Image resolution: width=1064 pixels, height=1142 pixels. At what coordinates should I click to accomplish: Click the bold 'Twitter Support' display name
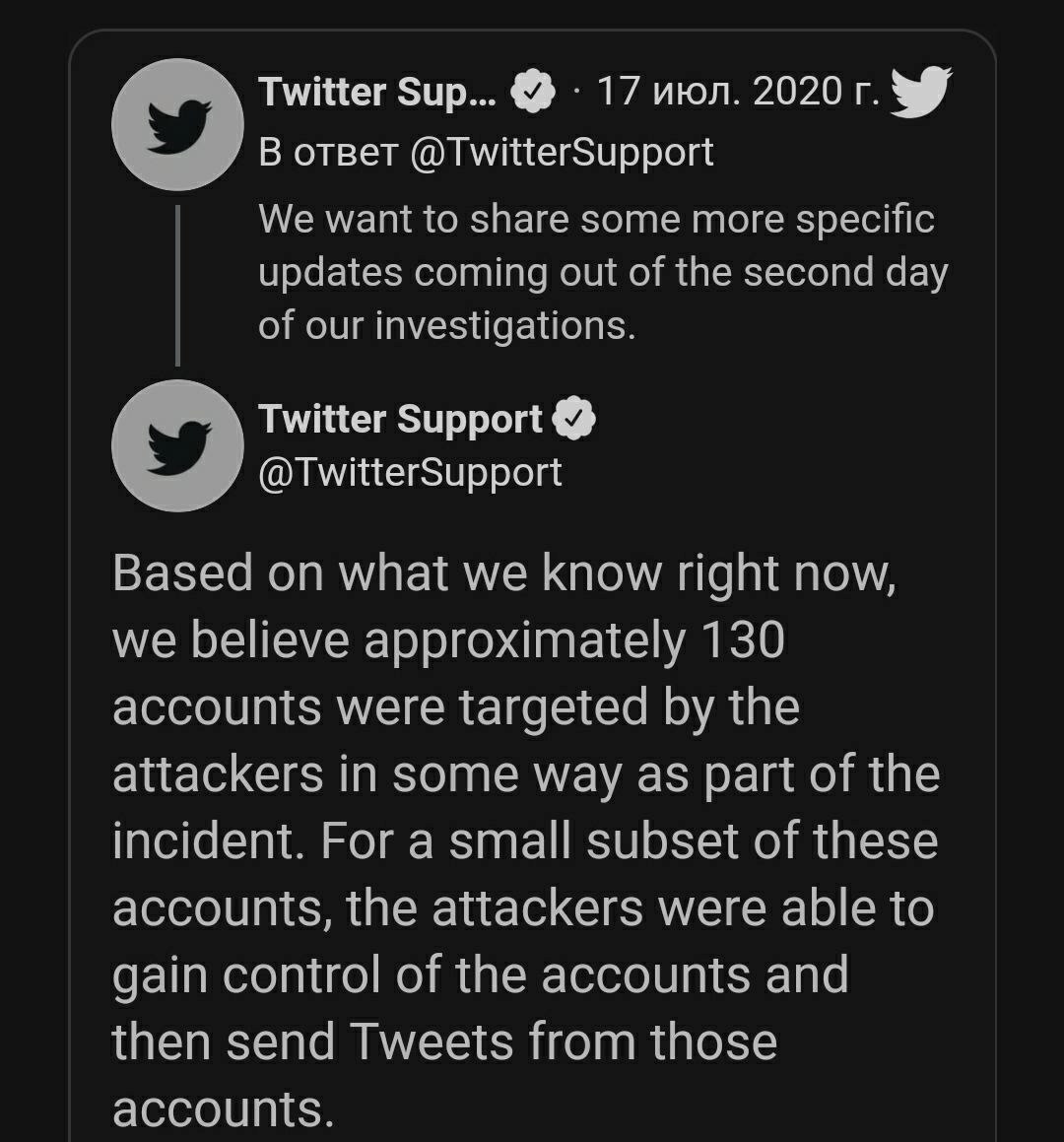(401, 420)
